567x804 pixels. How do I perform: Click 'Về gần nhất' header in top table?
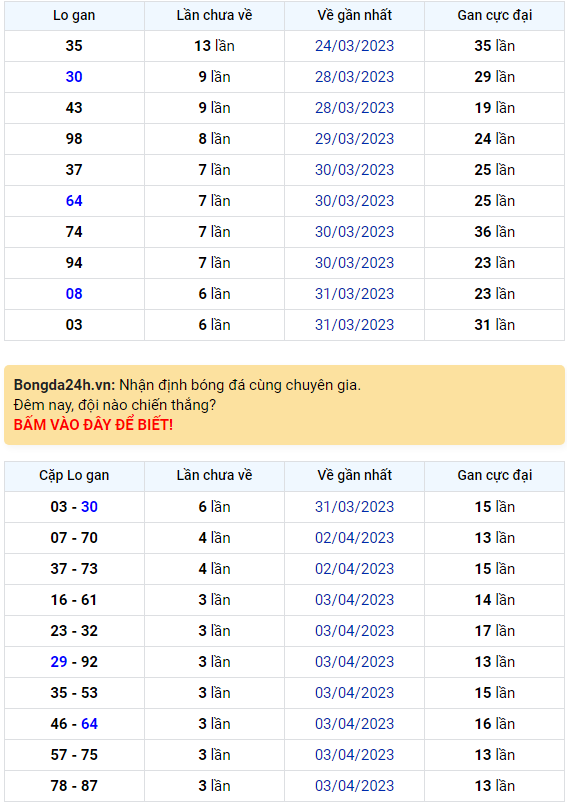[x=354, y=15]
